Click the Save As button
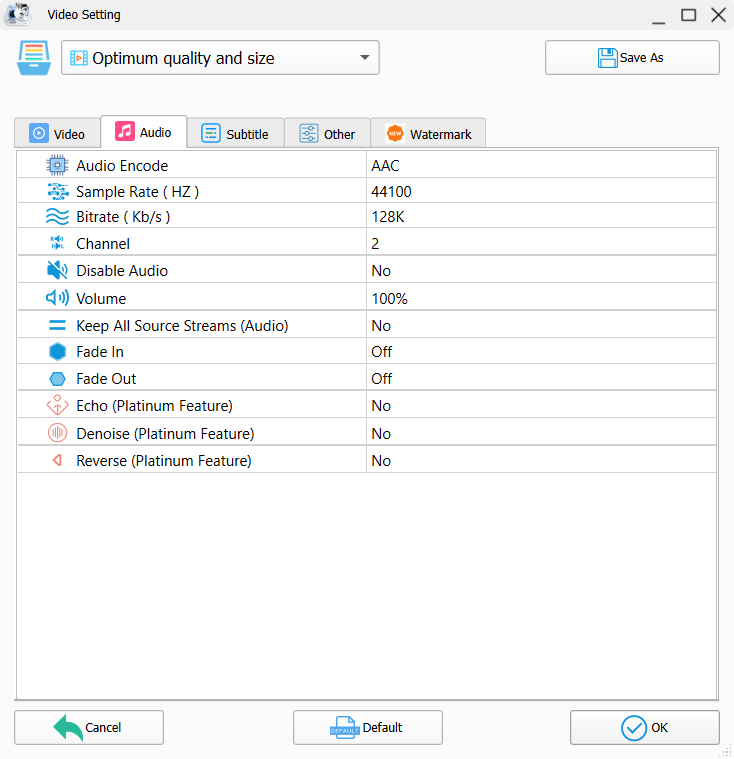Image resolution: width=734 pixels, height=759 pixels. [632, 58]
